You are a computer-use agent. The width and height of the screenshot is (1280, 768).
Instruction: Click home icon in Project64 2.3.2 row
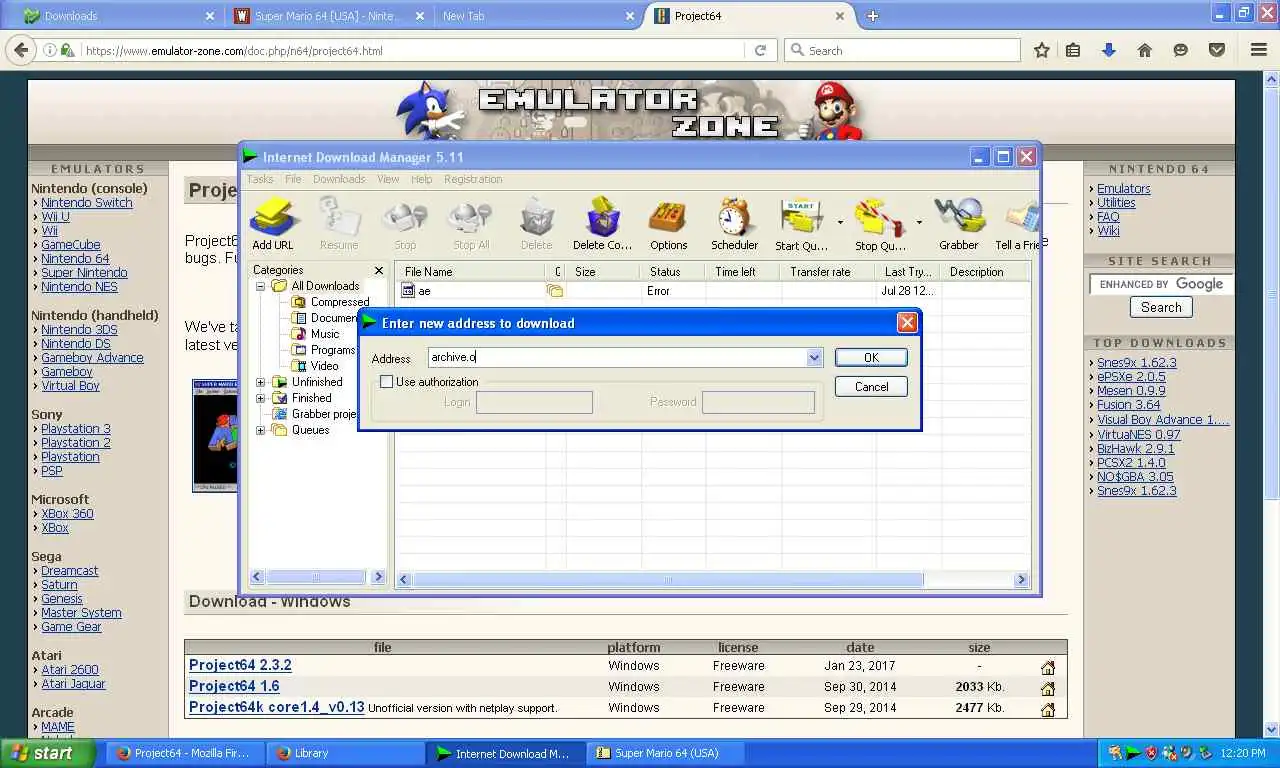1048,667
